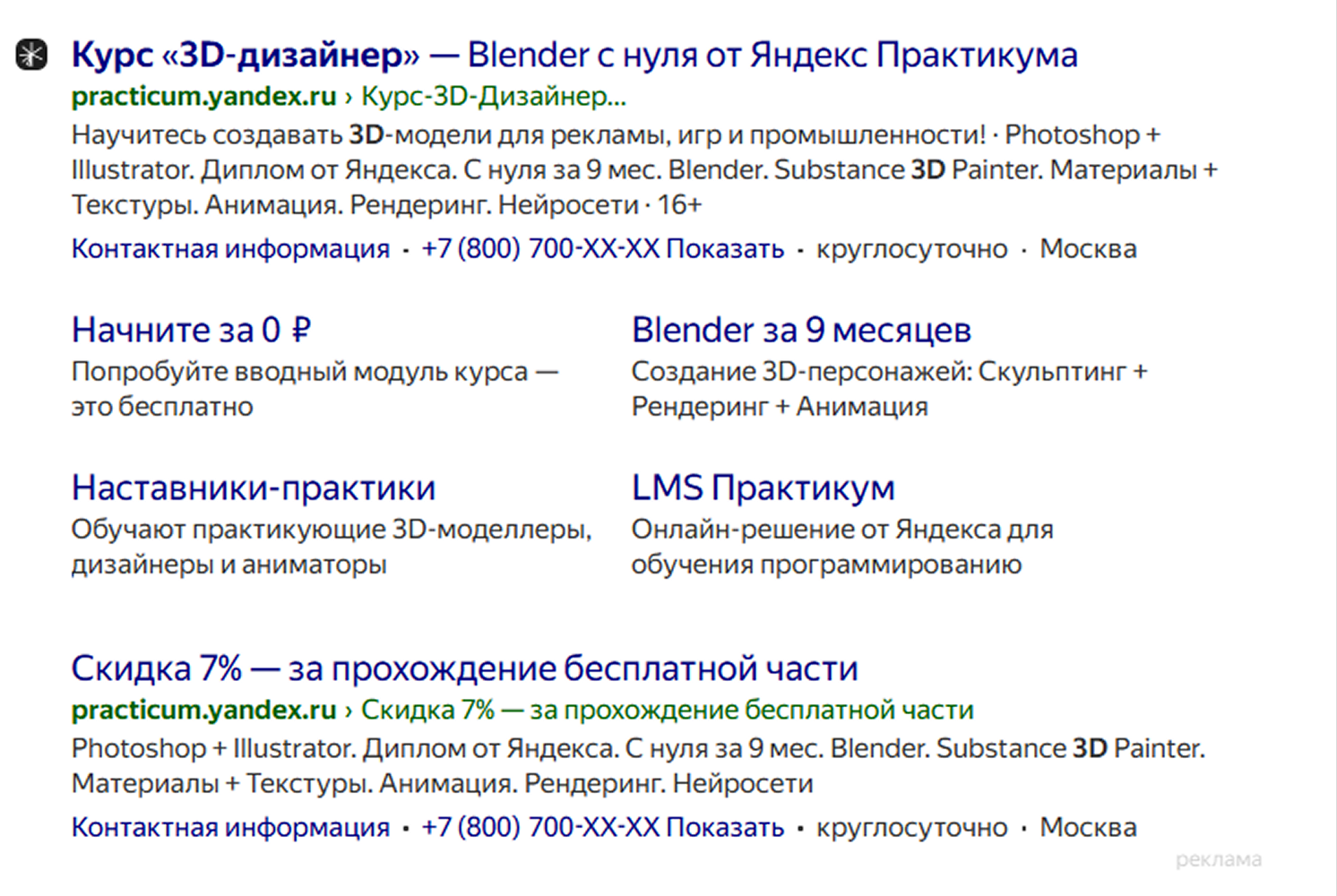Select the text 'обучения программированию'

[x=826, y=564]
